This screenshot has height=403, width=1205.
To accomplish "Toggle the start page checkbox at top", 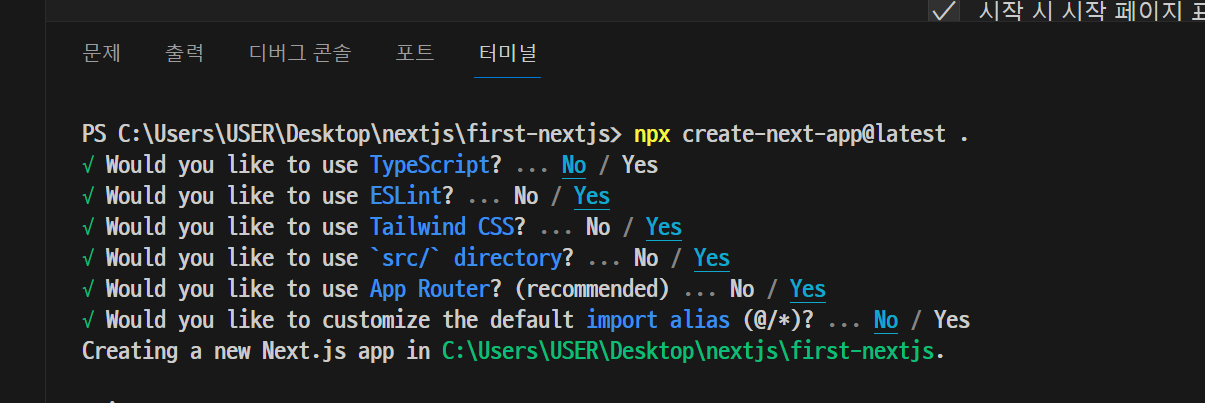I will click(943, 11).
